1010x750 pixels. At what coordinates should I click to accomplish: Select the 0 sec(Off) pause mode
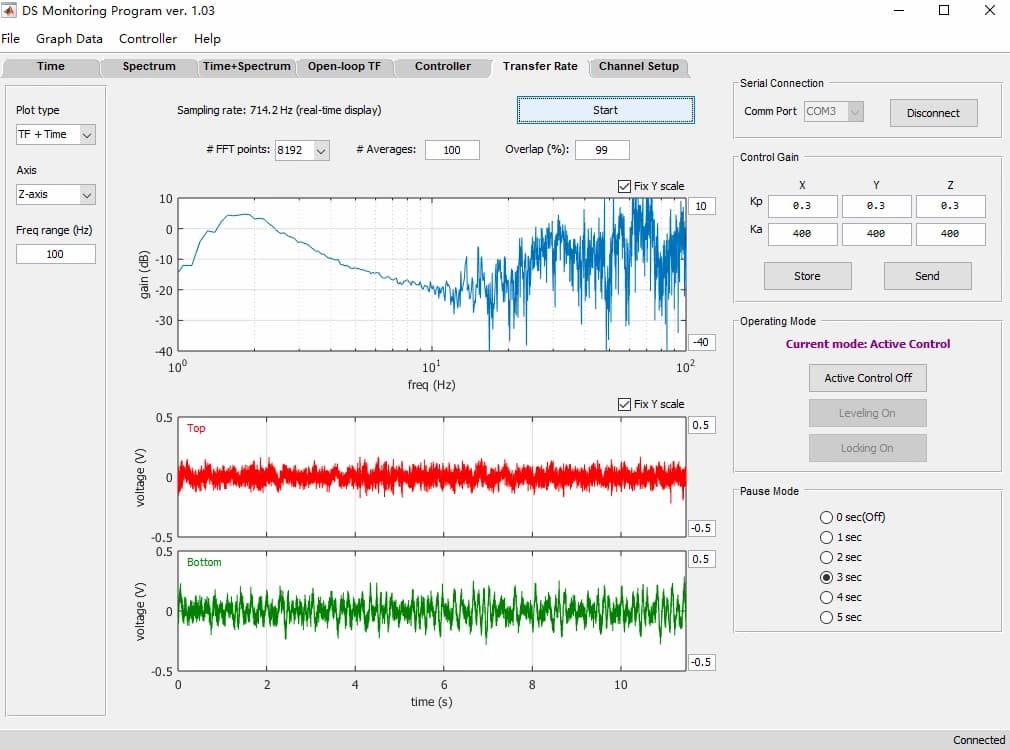[x=826, y=517]
